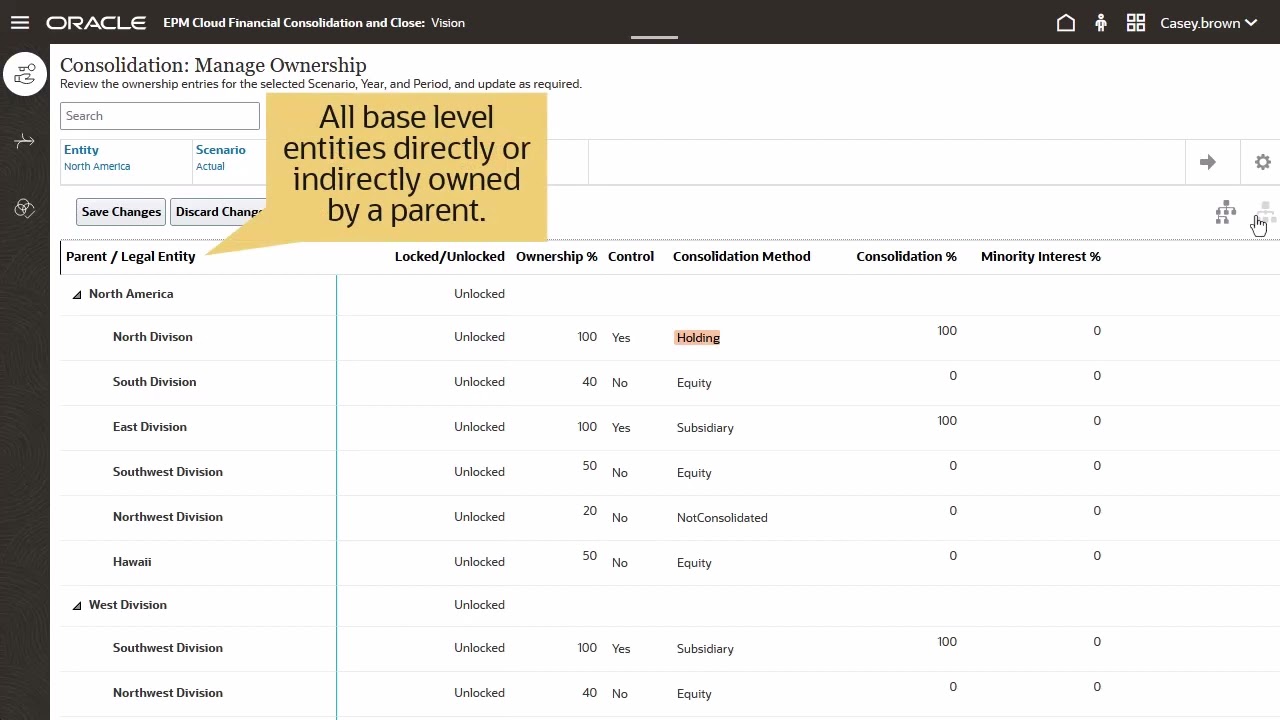Click Ownership % 20 for Northwest Division
Screen dimensions: 1280x720
tap(589, 511)
